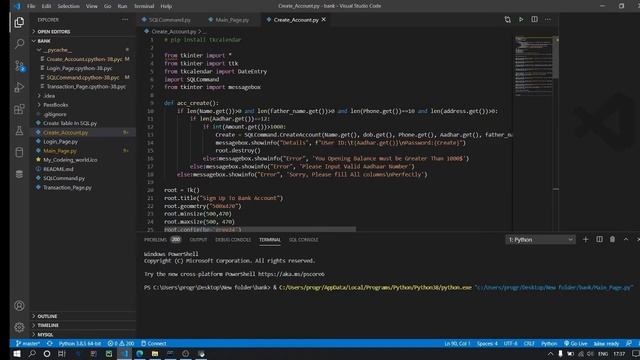Open the File menu
This screenshot has height=360, width=640.
coord(31,6)
